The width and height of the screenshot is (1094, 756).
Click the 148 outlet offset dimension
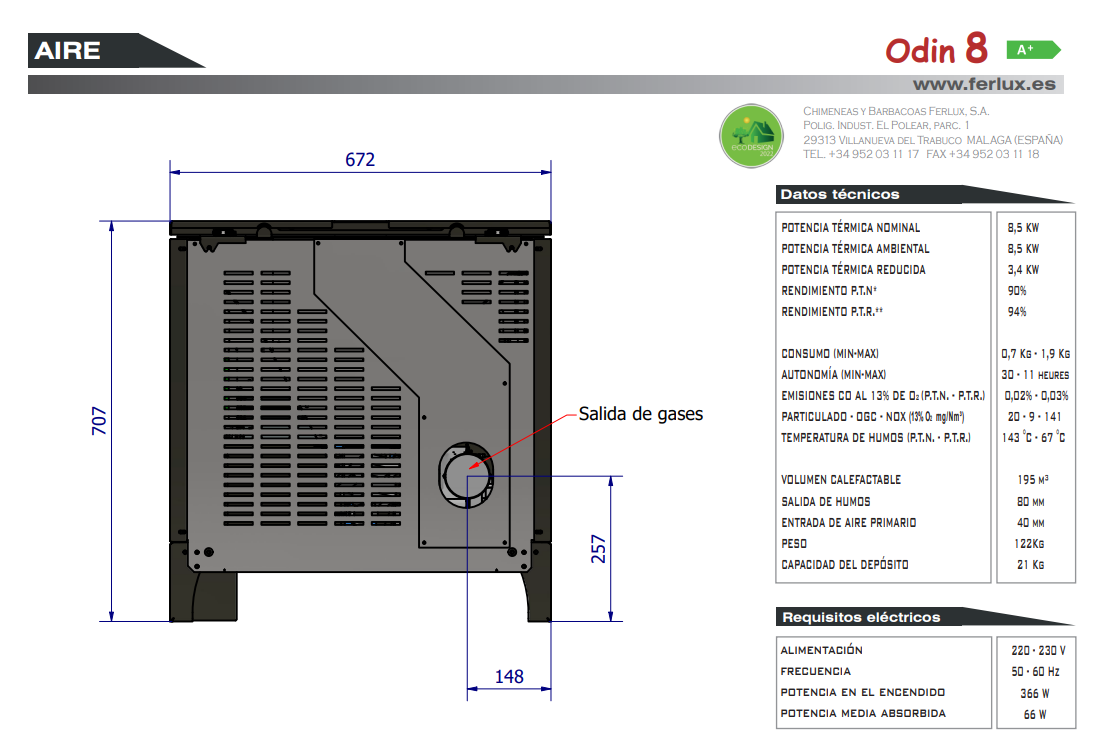pos(509,676)
